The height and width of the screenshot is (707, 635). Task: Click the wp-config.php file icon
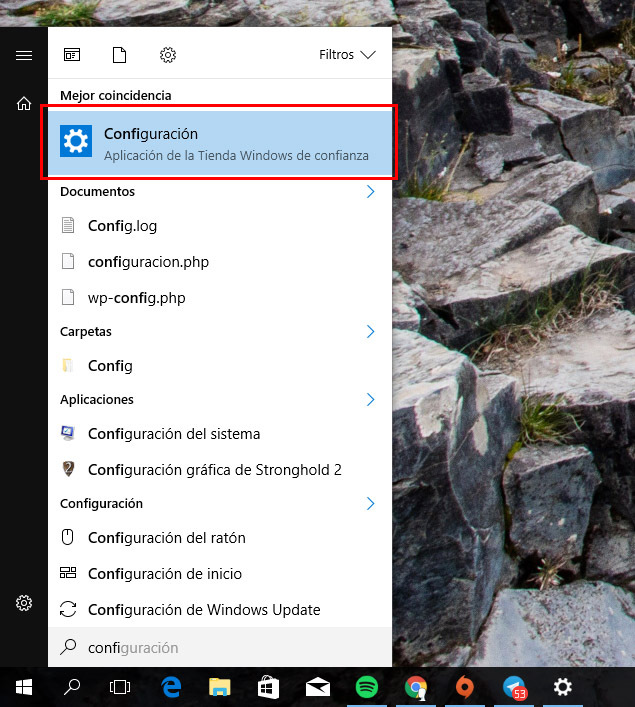pos(68,297)
